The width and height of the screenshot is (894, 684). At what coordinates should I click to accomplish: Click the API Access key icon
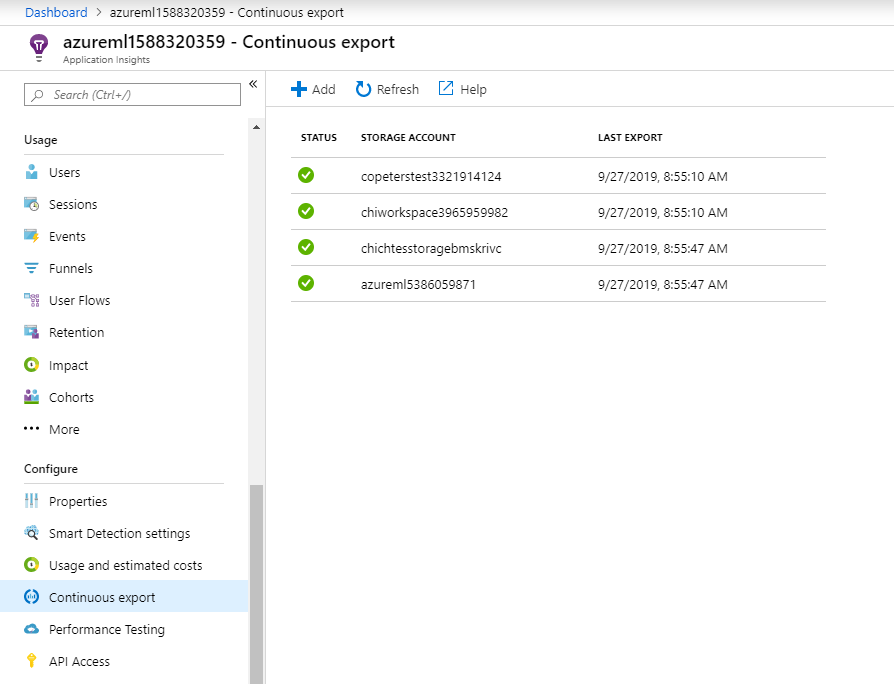(31, 661)
